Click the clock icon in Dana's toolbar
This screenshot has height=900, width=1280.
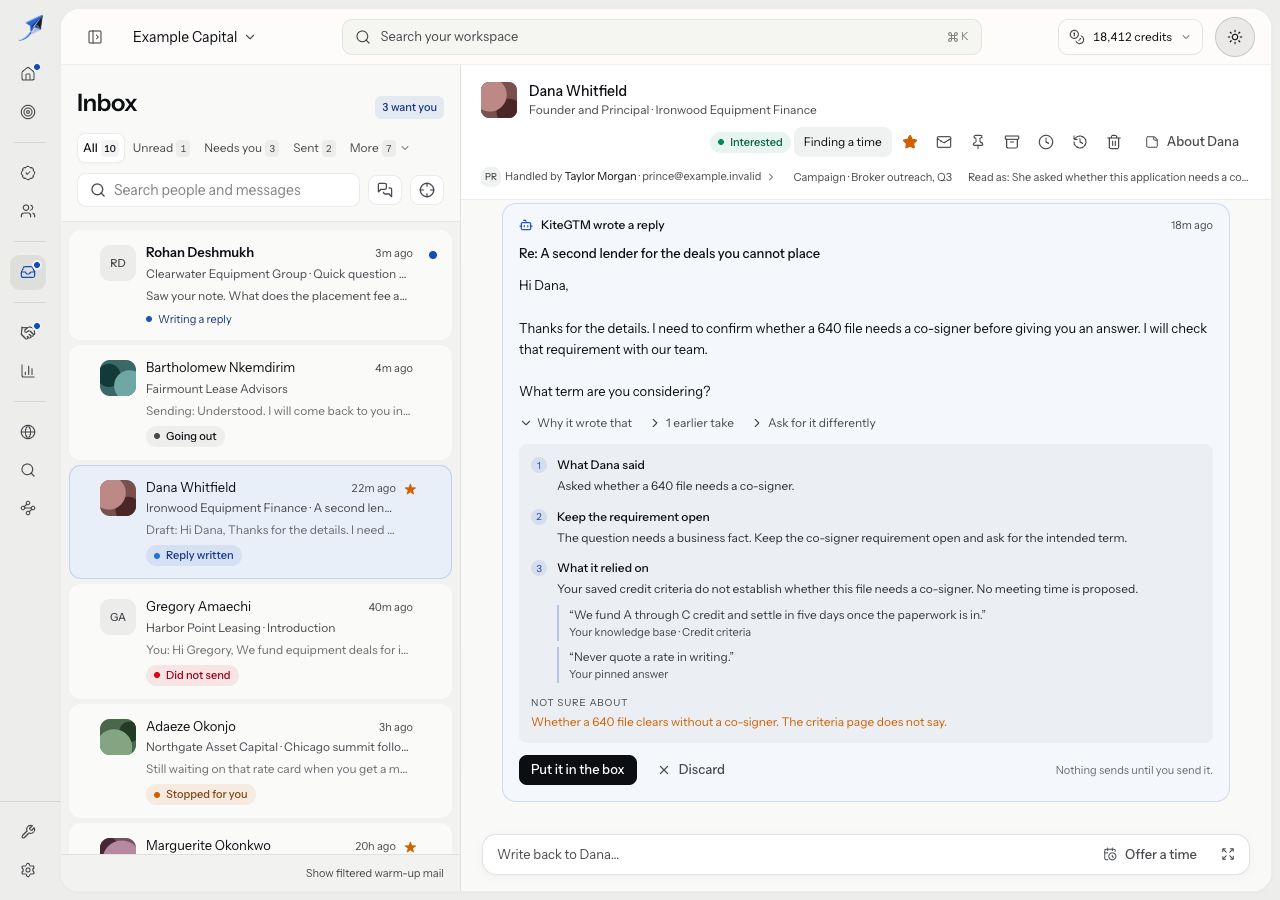[x=1046, y=142]
